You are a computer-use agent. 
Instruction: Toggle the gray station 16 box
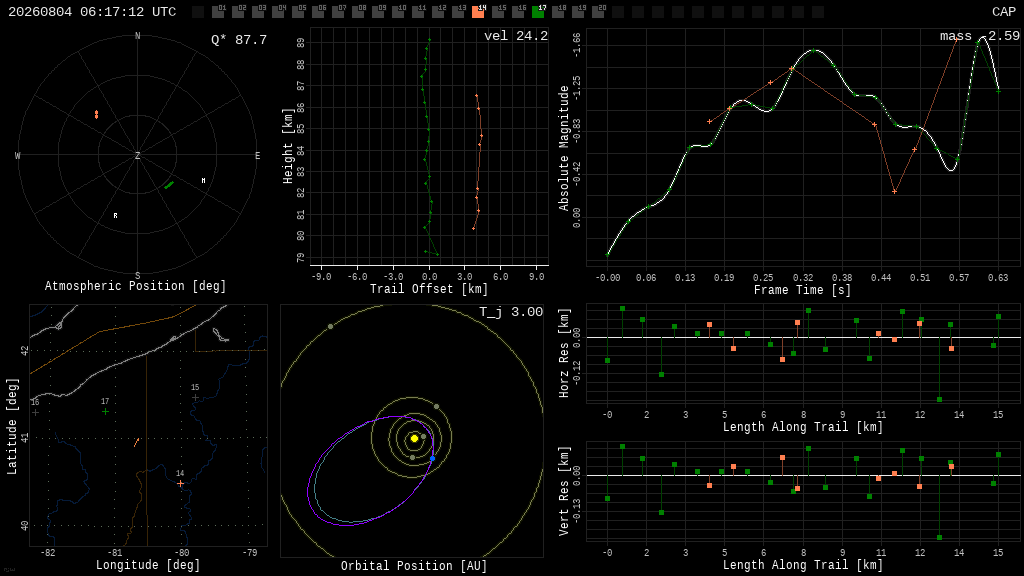518,12
